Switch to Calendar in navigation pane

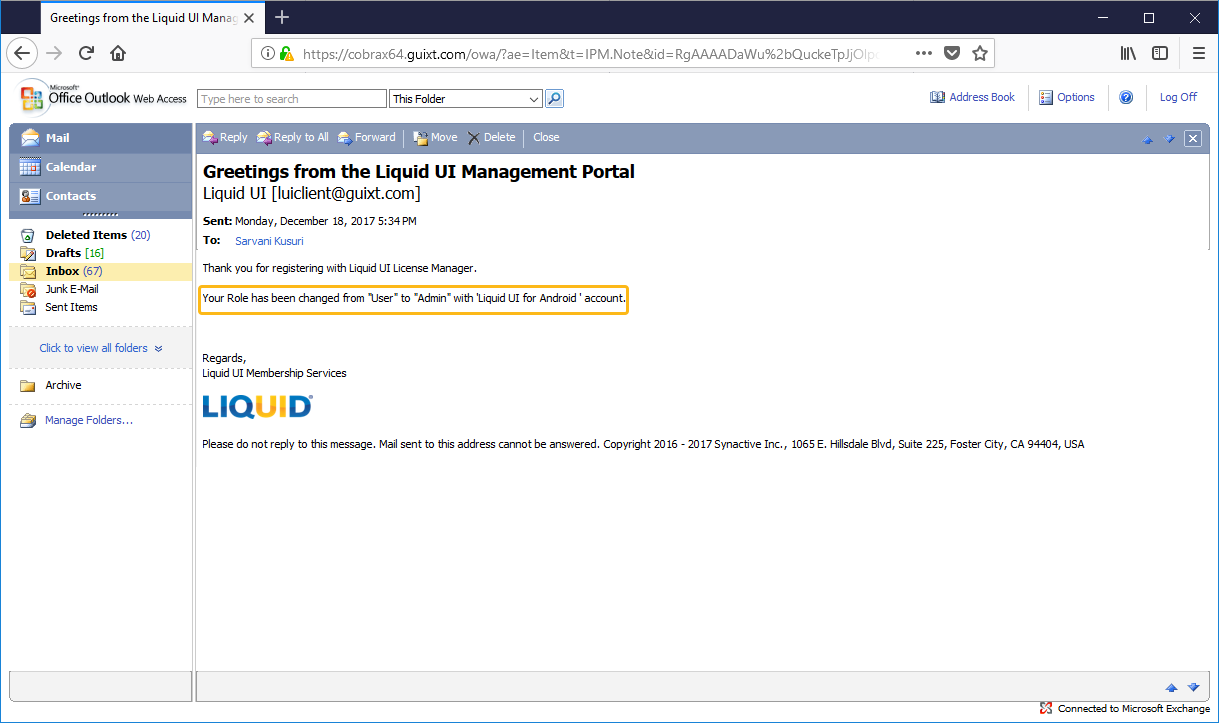click(x=100, y=167)
